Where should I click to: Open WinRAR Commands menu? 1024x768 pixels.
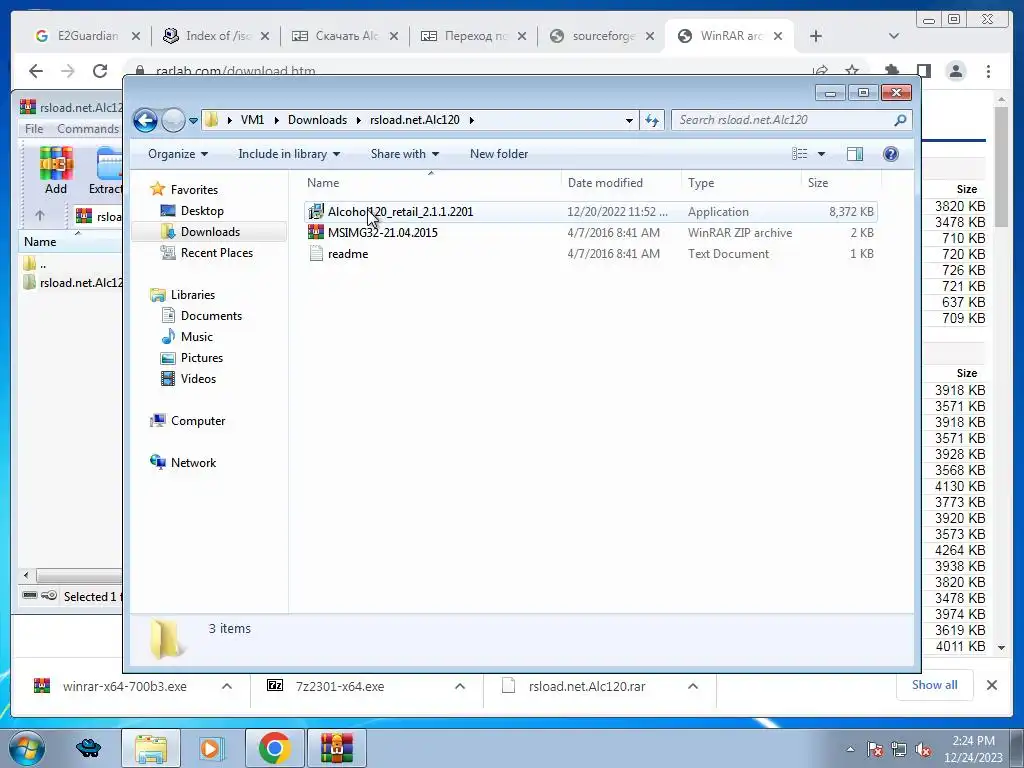click(88, 129)
